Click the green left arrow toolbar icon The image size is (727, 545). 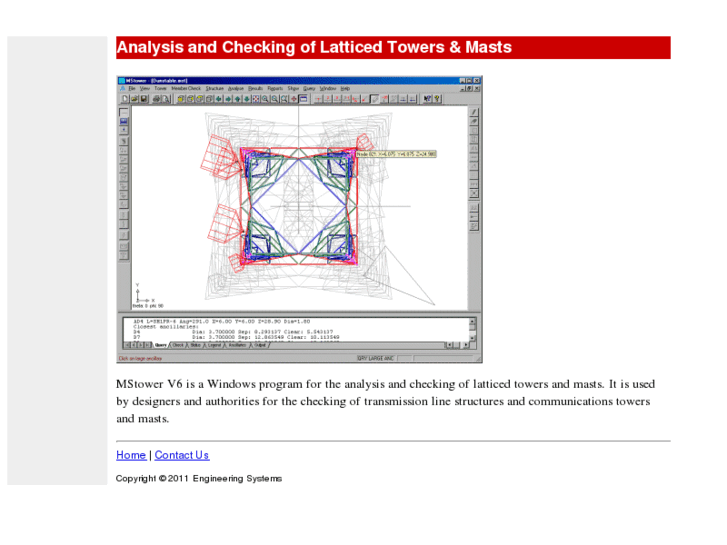click(x=218, y=99)
